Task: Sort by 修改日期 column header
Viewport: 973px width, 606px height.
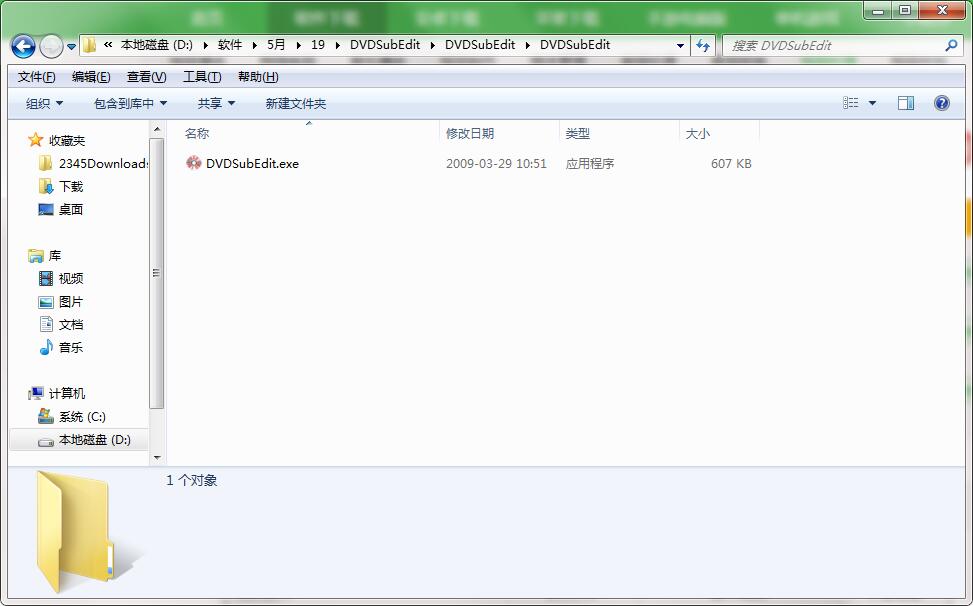Action: pyautogui.click(x=470, y=133)
